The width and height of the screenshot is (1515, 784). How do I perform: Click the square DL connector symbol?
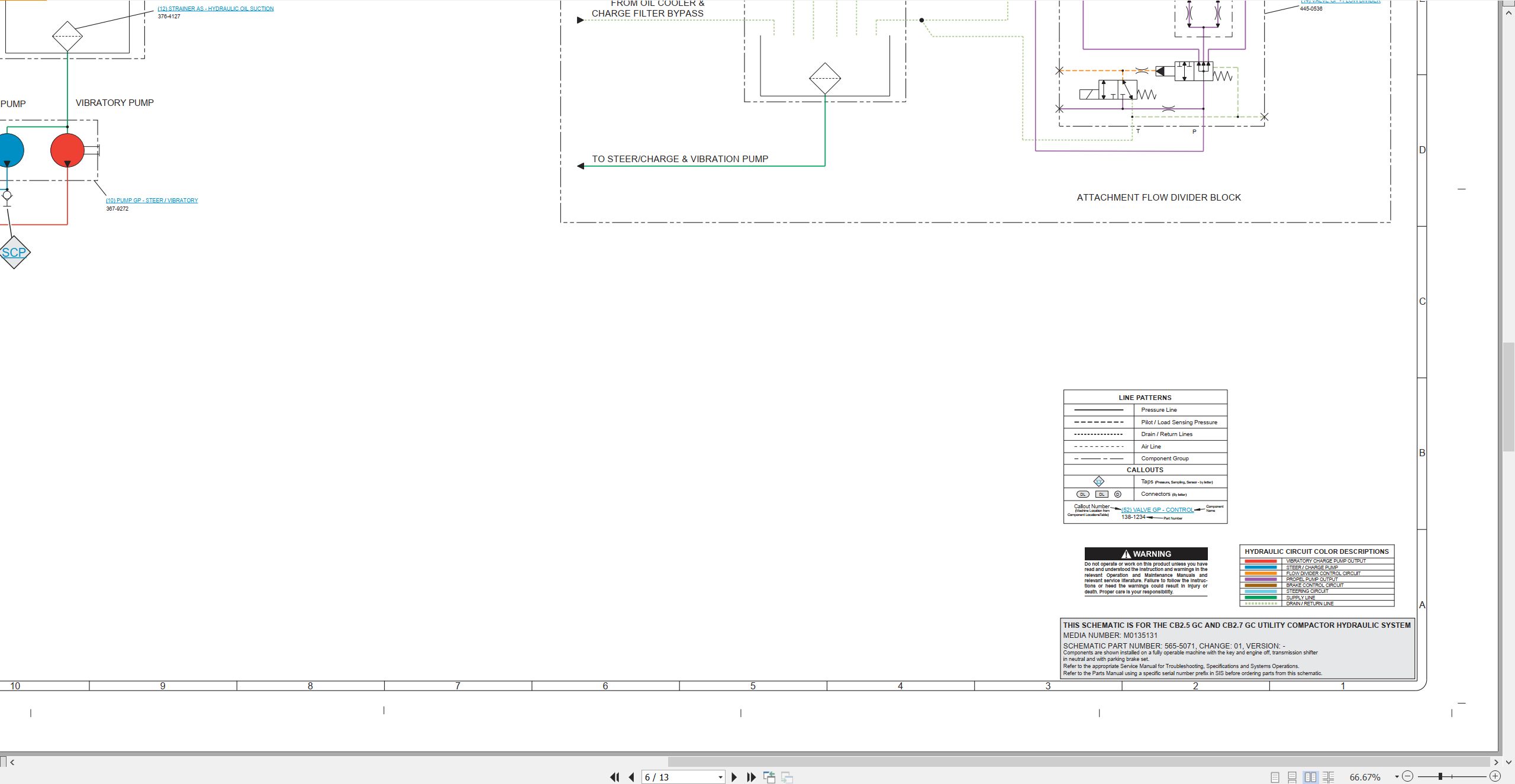pyautogui.click(x=1101, y=494)
